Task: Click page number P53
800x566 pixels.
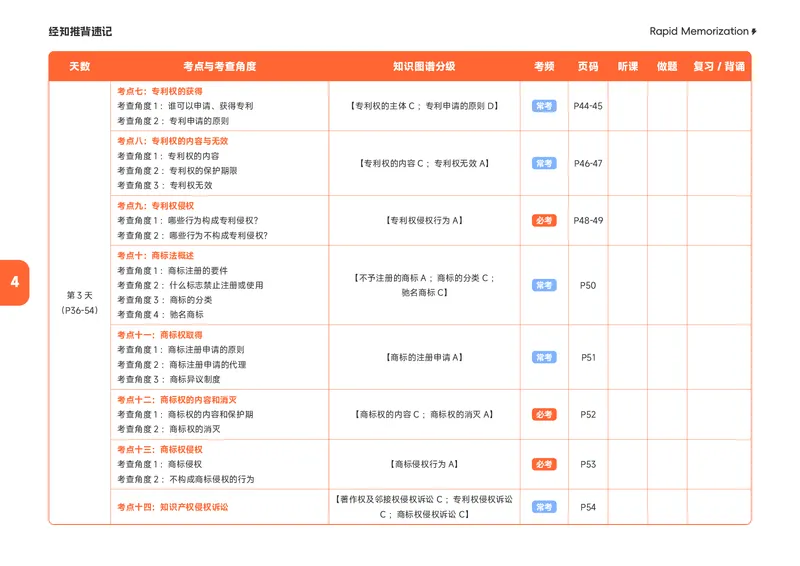Action: [588, 464]
